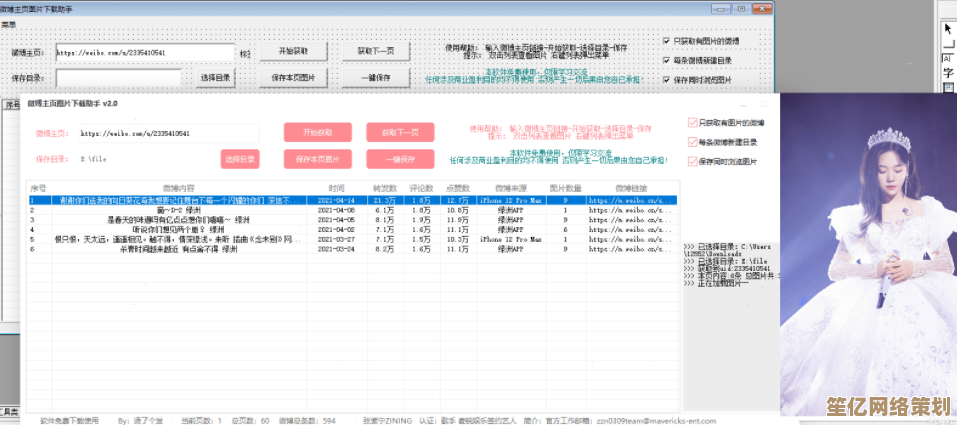
Task: Click the pink 选择目录 button
Action: click(x=240, y=159)
